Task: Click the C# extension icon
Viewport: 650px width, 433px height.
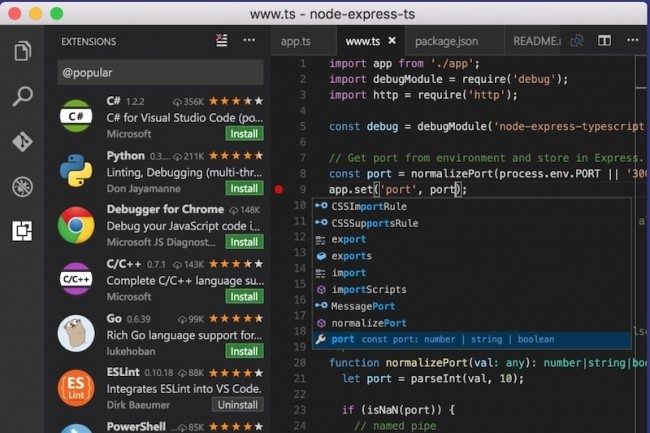Action: tap(76, 117)
